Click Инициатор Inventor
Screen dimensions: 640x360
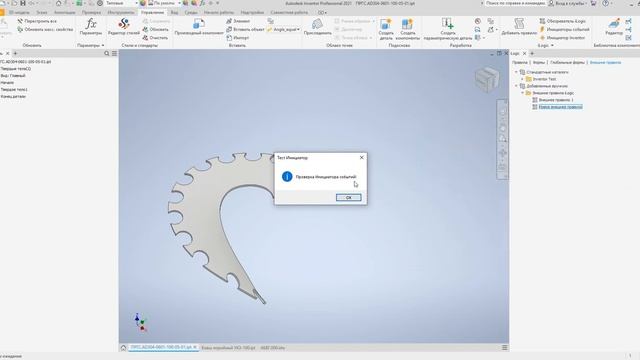tap(562, 38)
